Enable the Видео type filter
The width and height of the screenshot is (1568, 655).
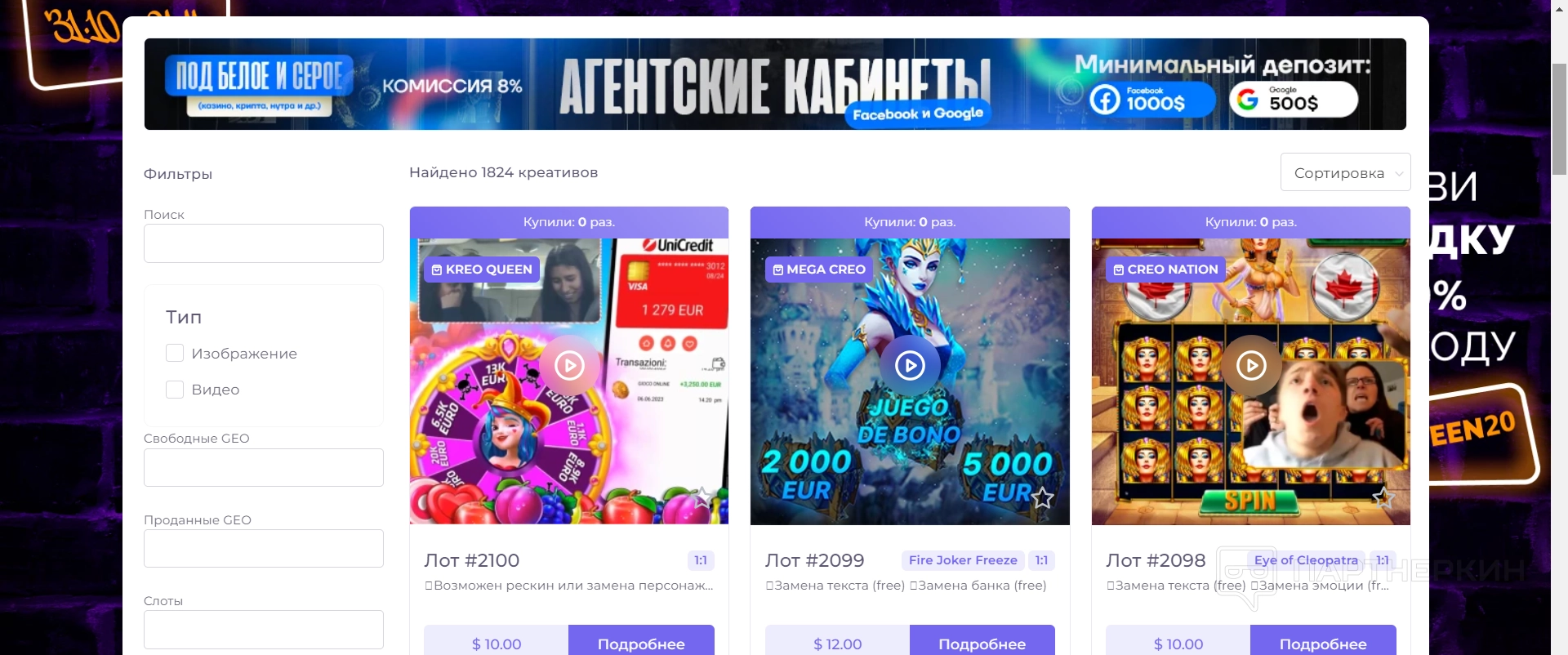pyautogui.click(x=175, y=390)
